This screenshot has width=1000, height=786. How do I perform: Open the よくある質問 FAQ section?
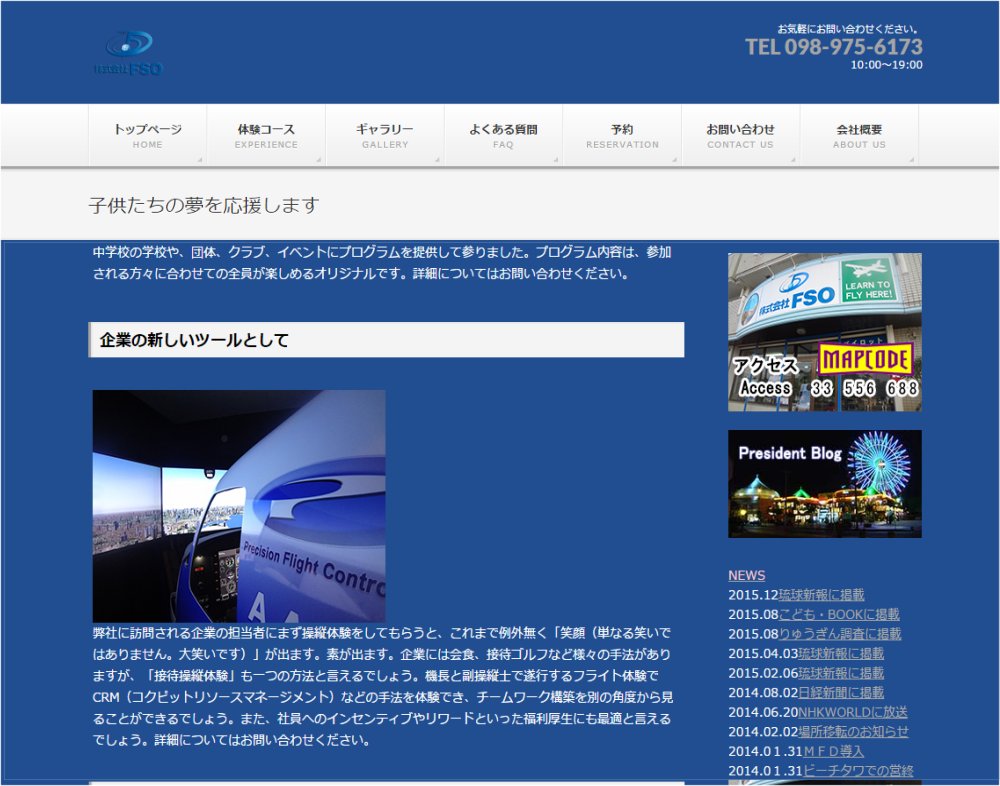504,135
